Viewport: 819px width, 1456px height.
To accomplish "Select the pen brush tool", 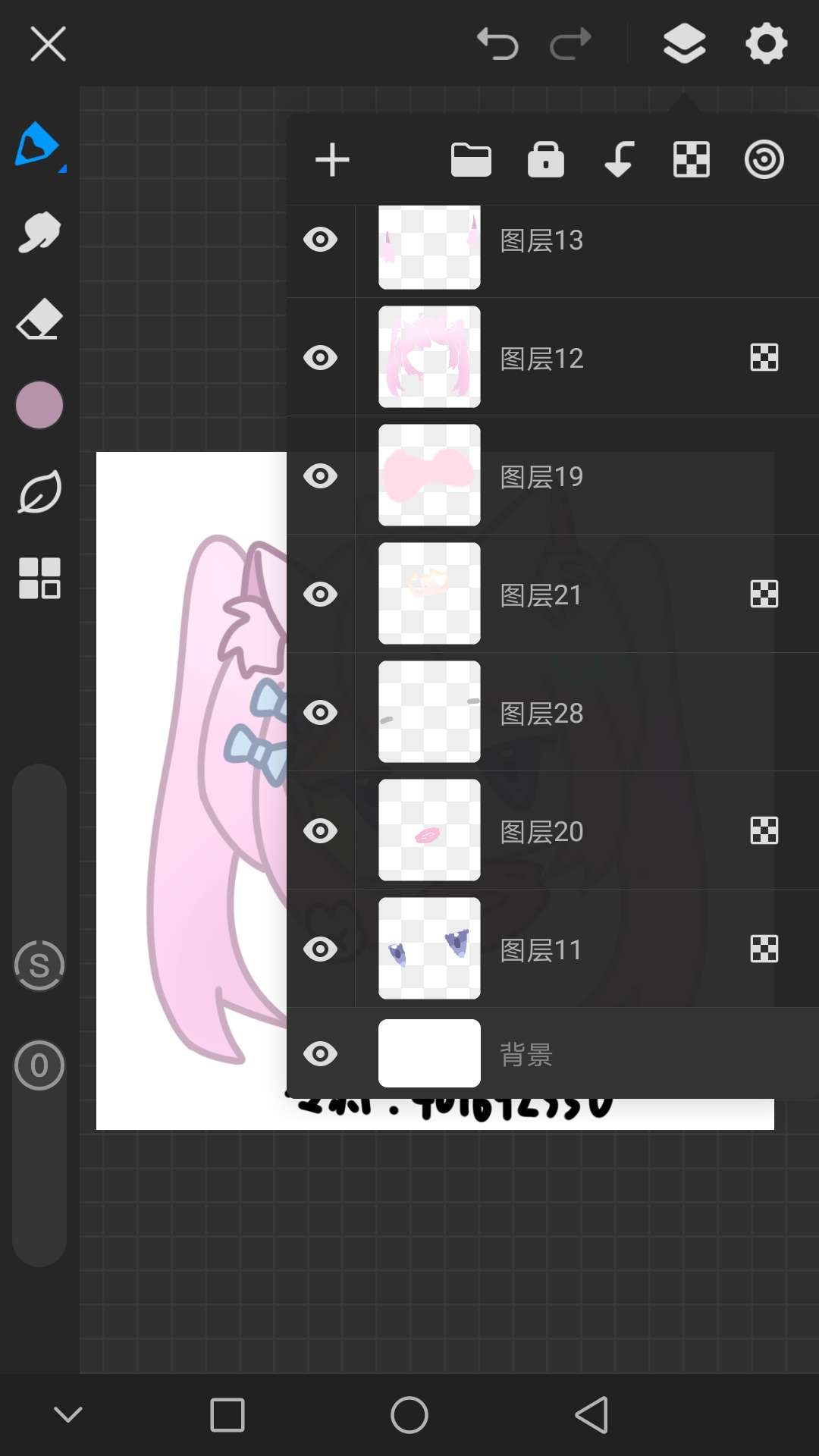I will point(38,145).
